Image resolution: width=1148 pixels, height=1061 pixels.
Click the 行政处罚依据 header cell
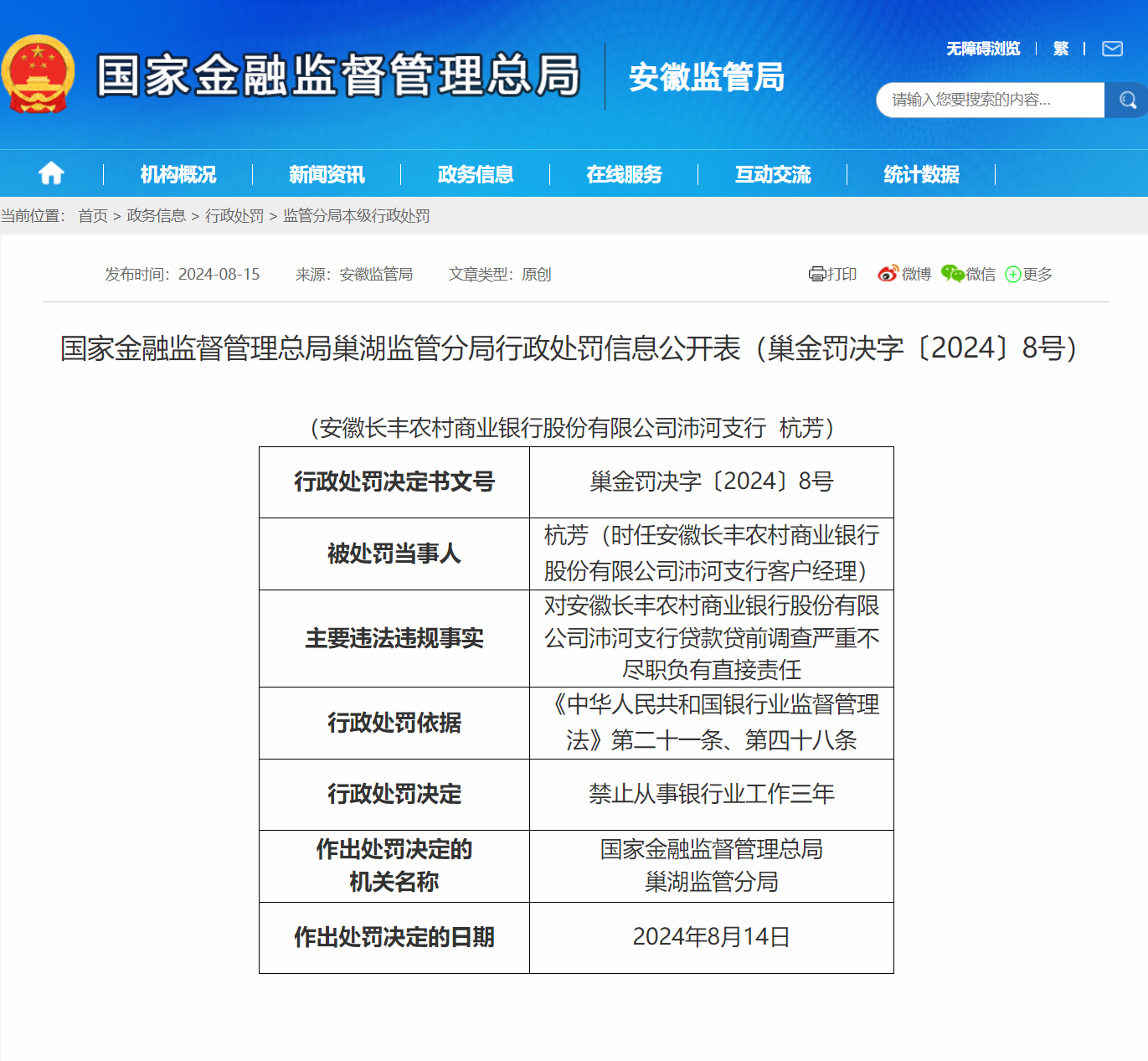pyautogui.click(x=394, y=723)
